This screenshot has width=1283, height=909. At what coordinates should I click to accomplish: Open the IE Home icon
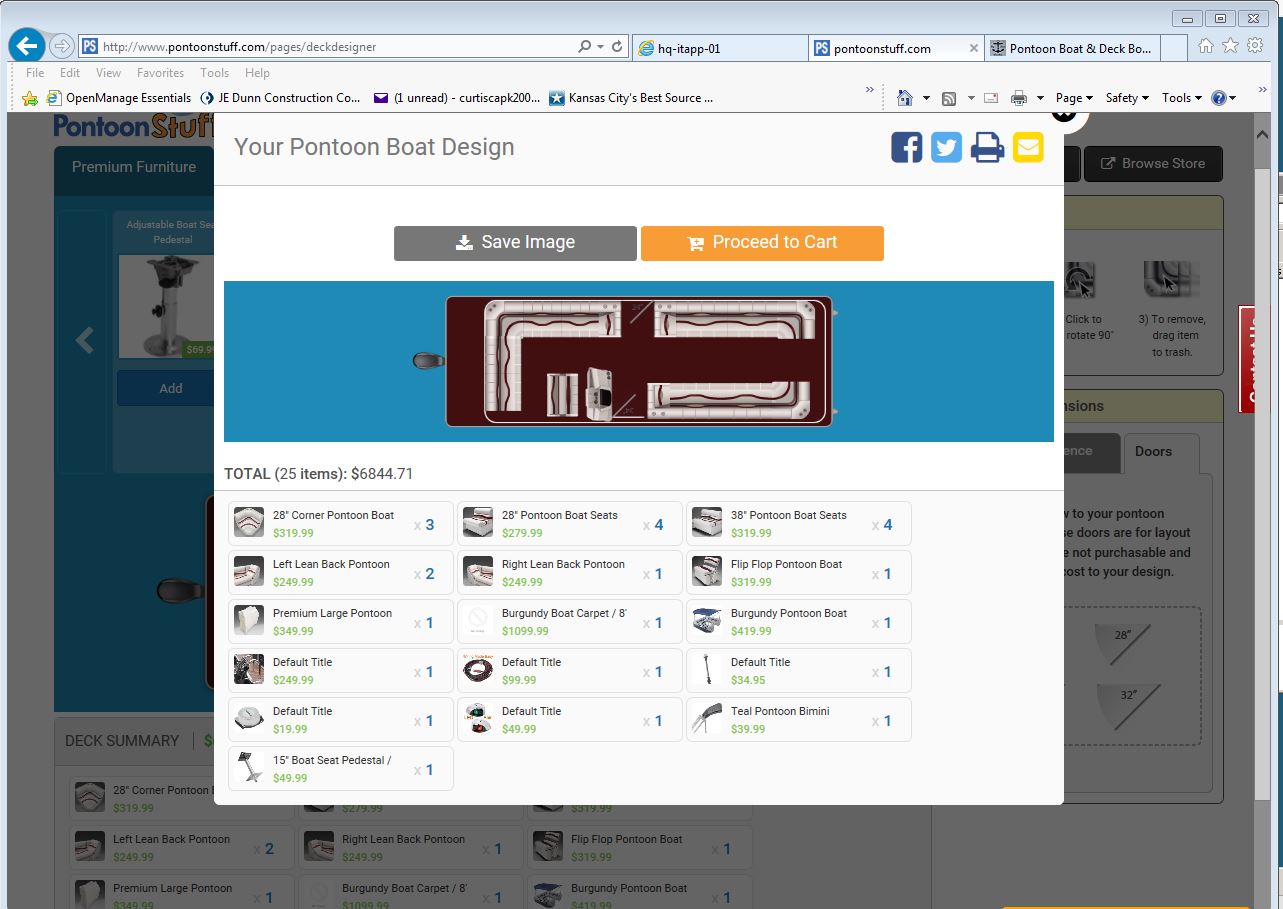click(1206, 46)
